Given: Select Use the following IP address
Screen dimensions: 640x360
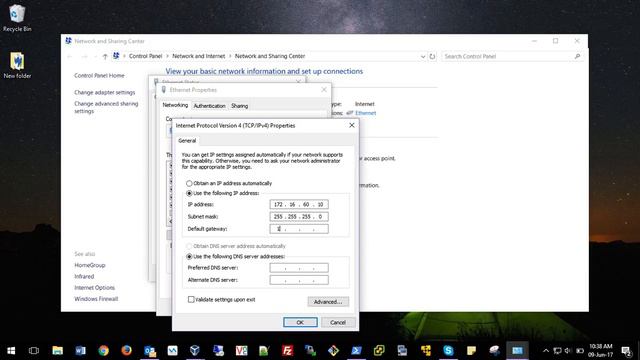Looking at the screenshot, I should point(189,193).
